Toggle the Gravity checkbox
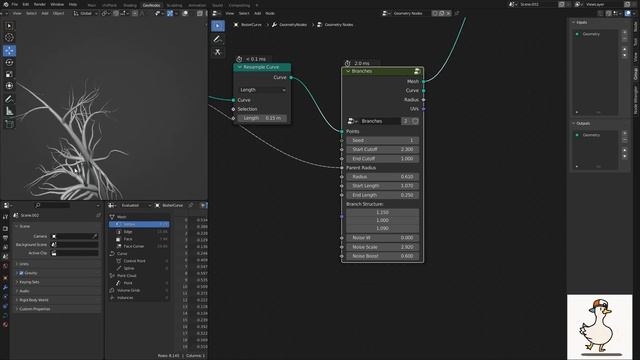This screenshot has height=360, width=640. click(x=21, y=273)
